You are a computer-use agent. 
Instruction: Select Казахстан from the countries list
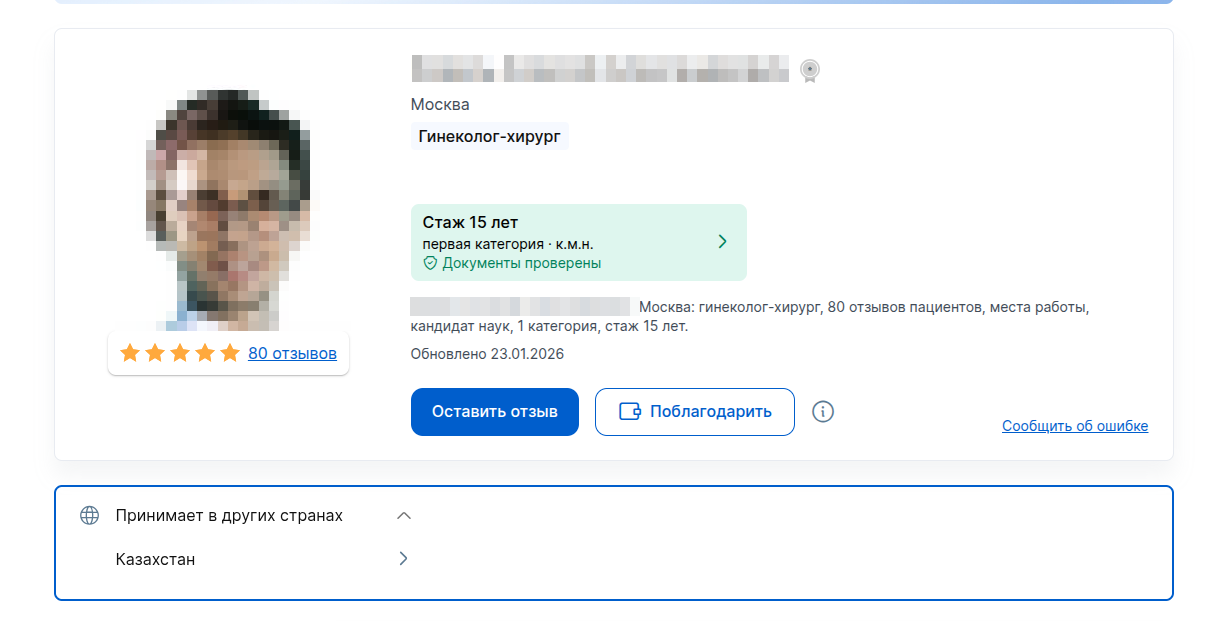click(x=156, y=560)
